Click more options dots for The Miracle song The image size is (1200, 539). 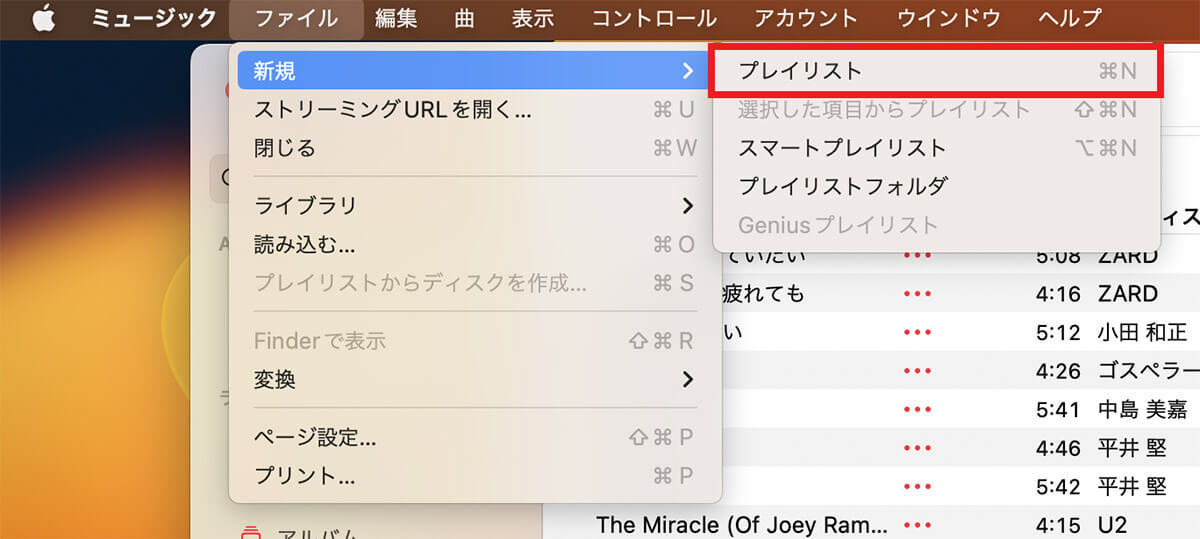coord(917,524)
